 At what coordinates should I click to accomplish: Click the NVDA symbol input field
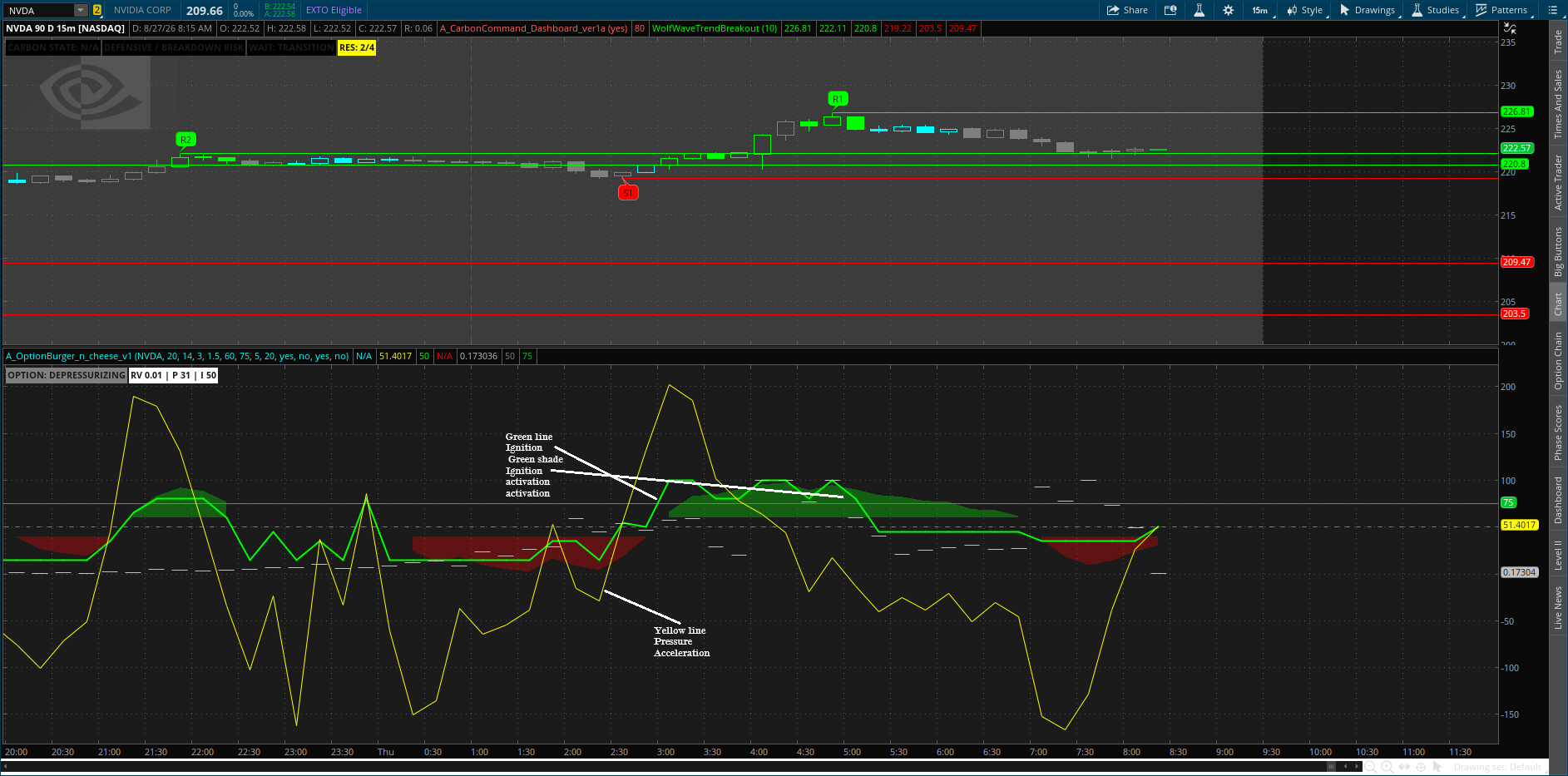[39, 10]
